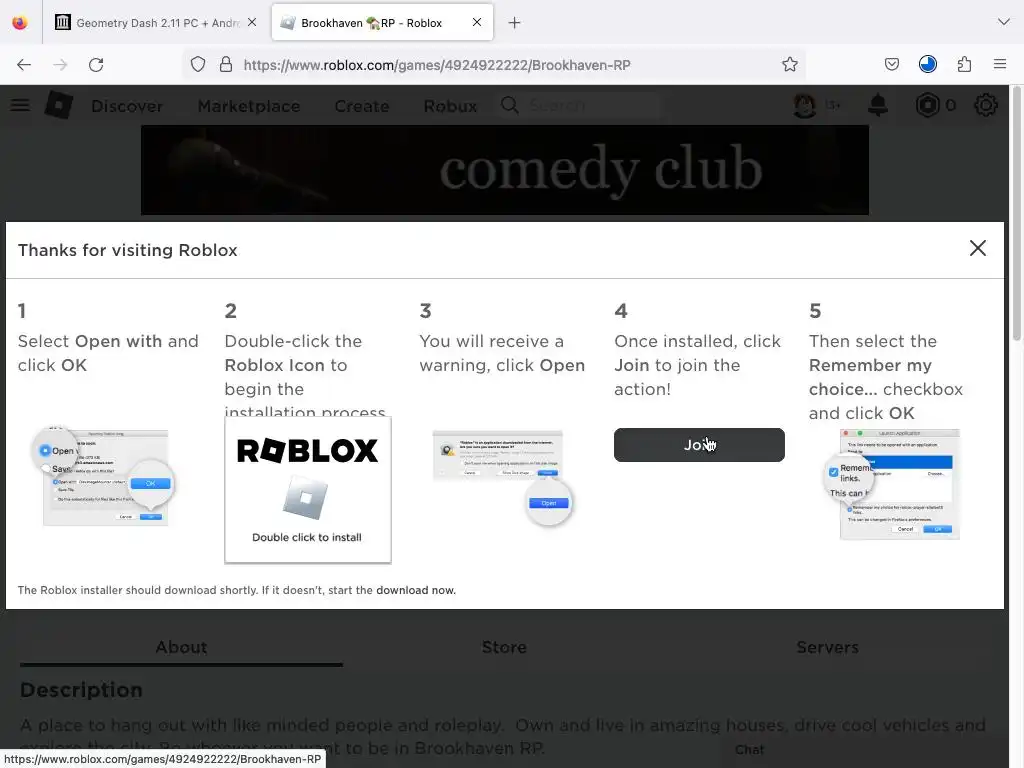Image resolution: width=1024 pixels, height=768 pixels.
Task: Close the Brookhaven RP Roblox tab
Action: (x=477, y=22)
